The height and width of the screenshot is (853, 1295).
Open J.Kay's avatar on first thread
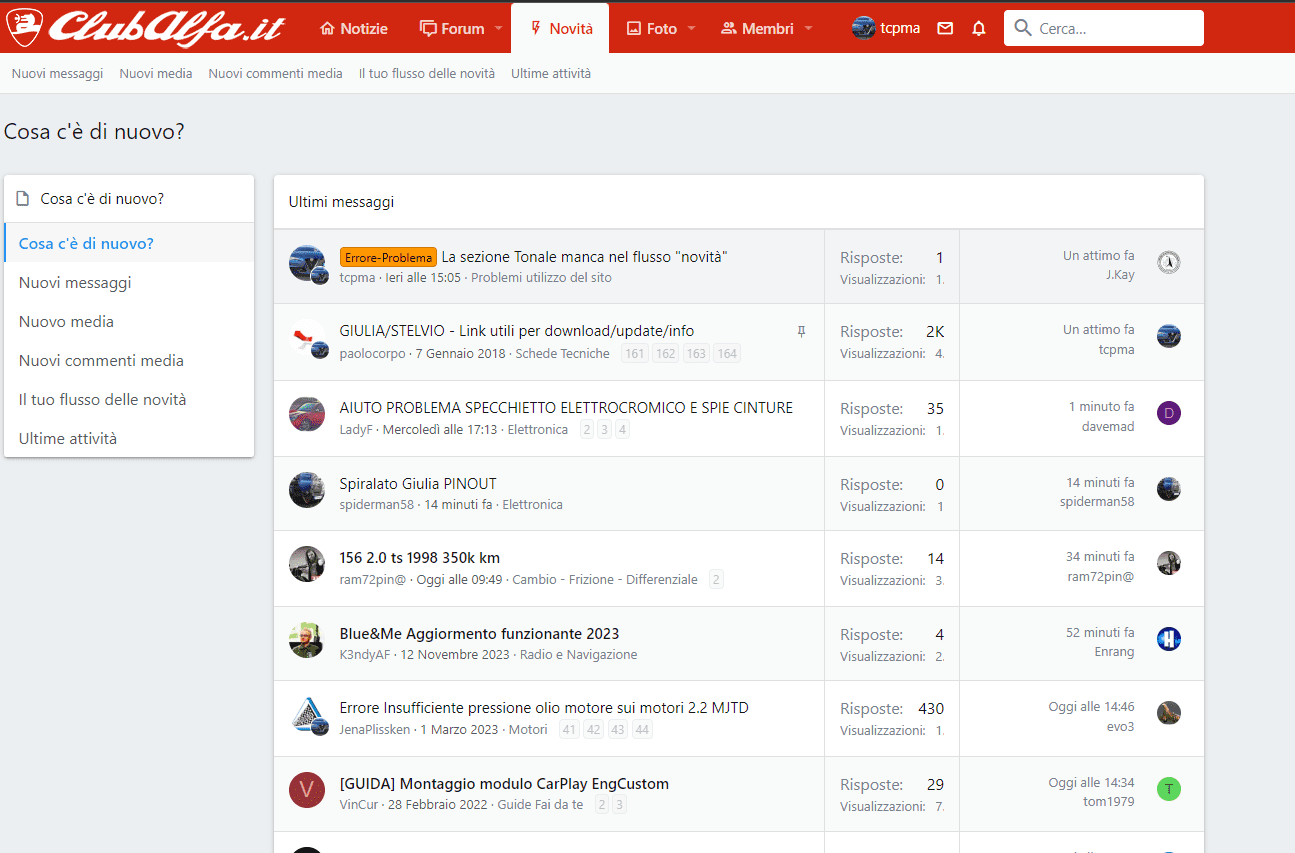[x=1169, y=262]
